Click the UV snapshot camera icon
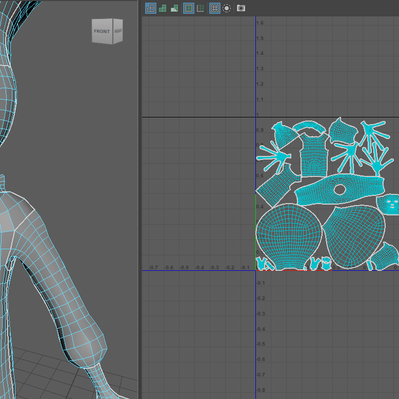The image size is (399, 399). [x=241, y=8]
